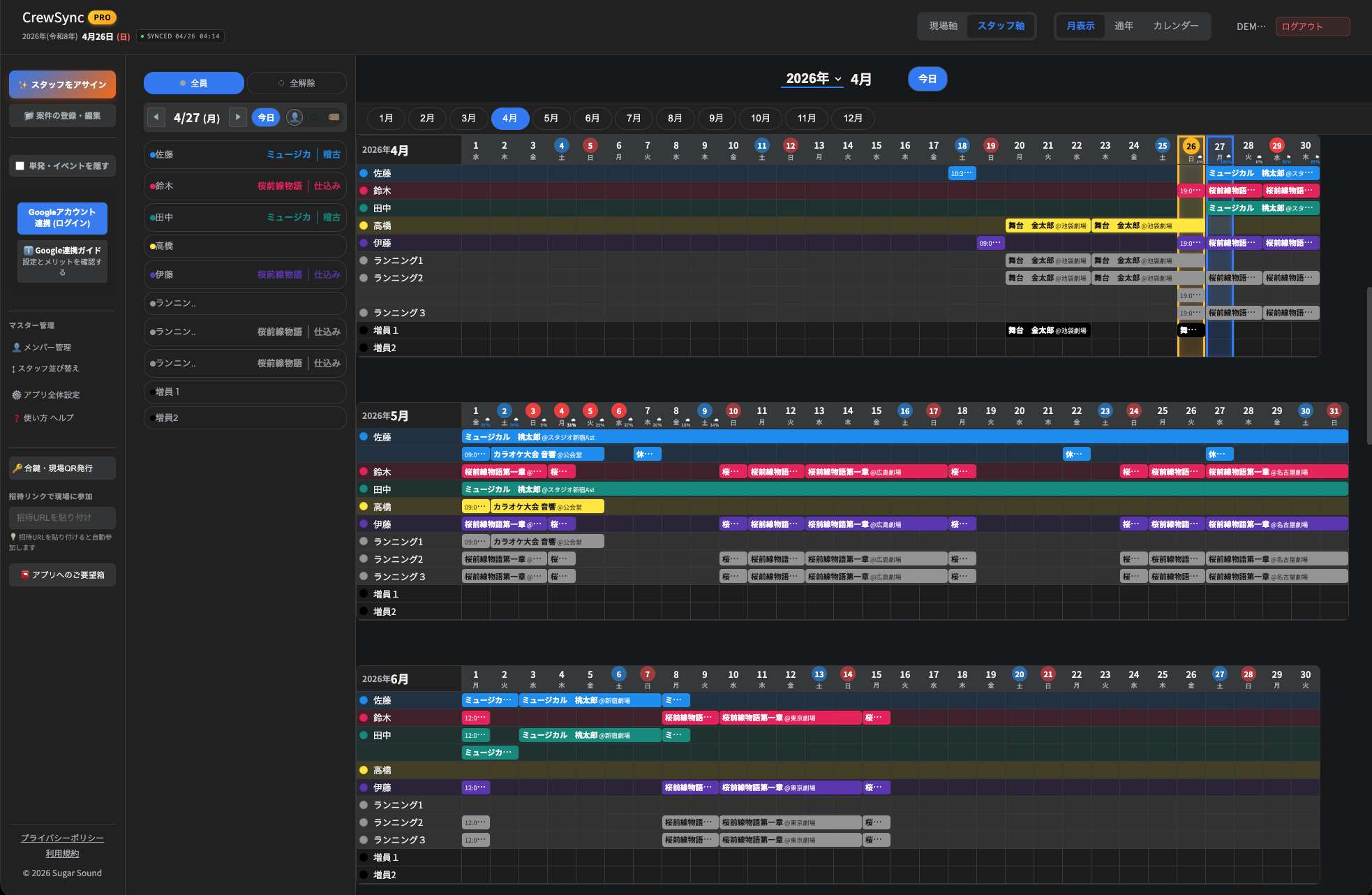Open 増員2 card in the daily list

tap(245, 417)
